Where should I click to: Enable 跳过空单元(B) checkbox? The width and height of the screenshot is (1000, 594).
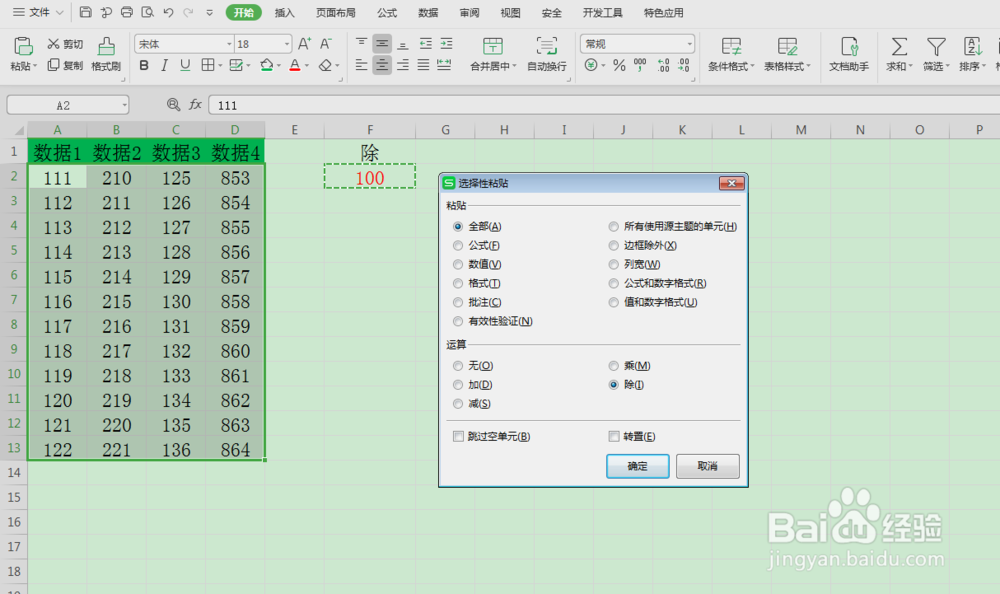(x=458, y=436)
